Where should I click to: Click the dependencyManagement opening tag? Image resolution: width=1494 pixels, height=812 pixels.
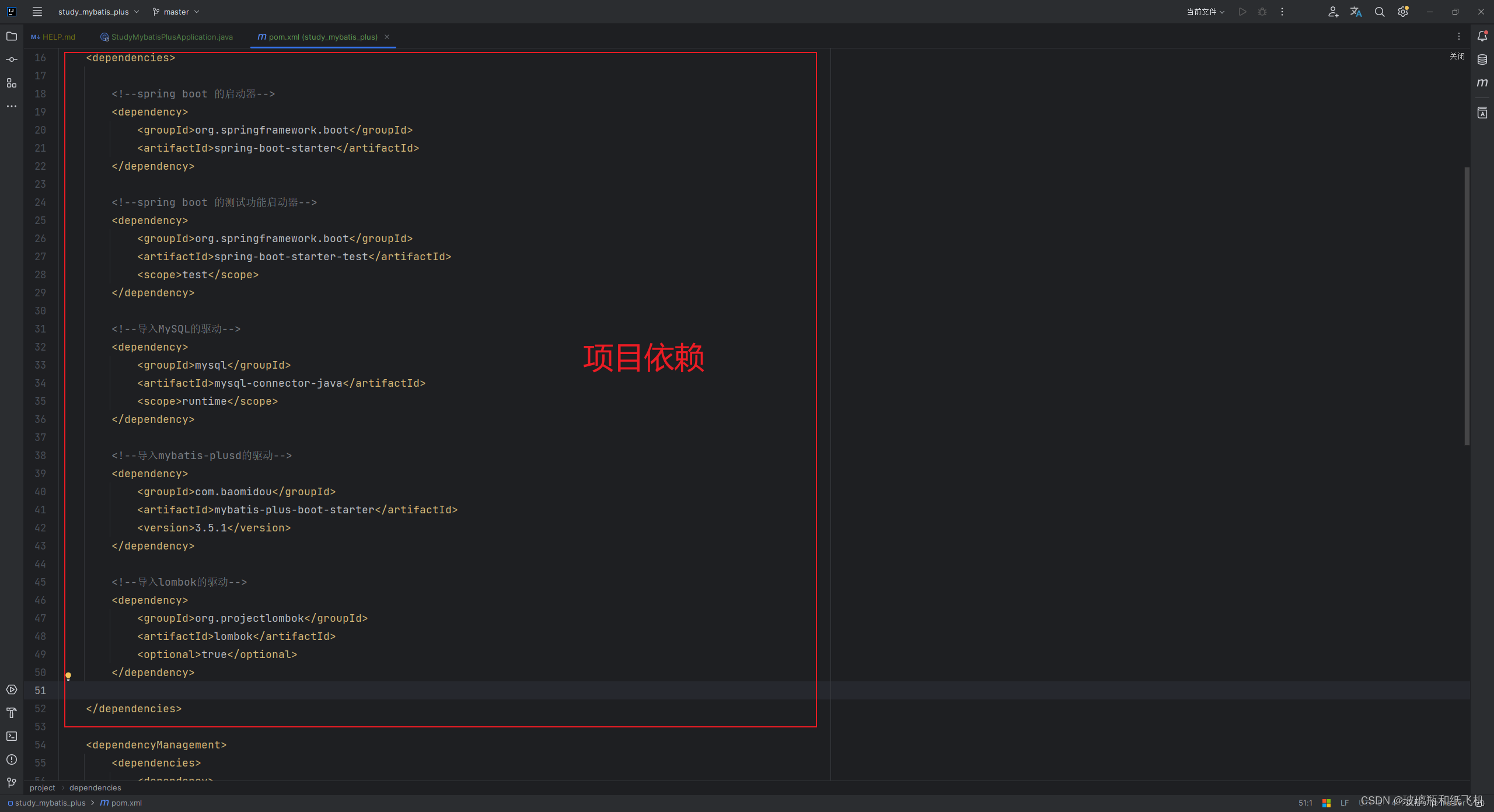click(x=156, y=745)
